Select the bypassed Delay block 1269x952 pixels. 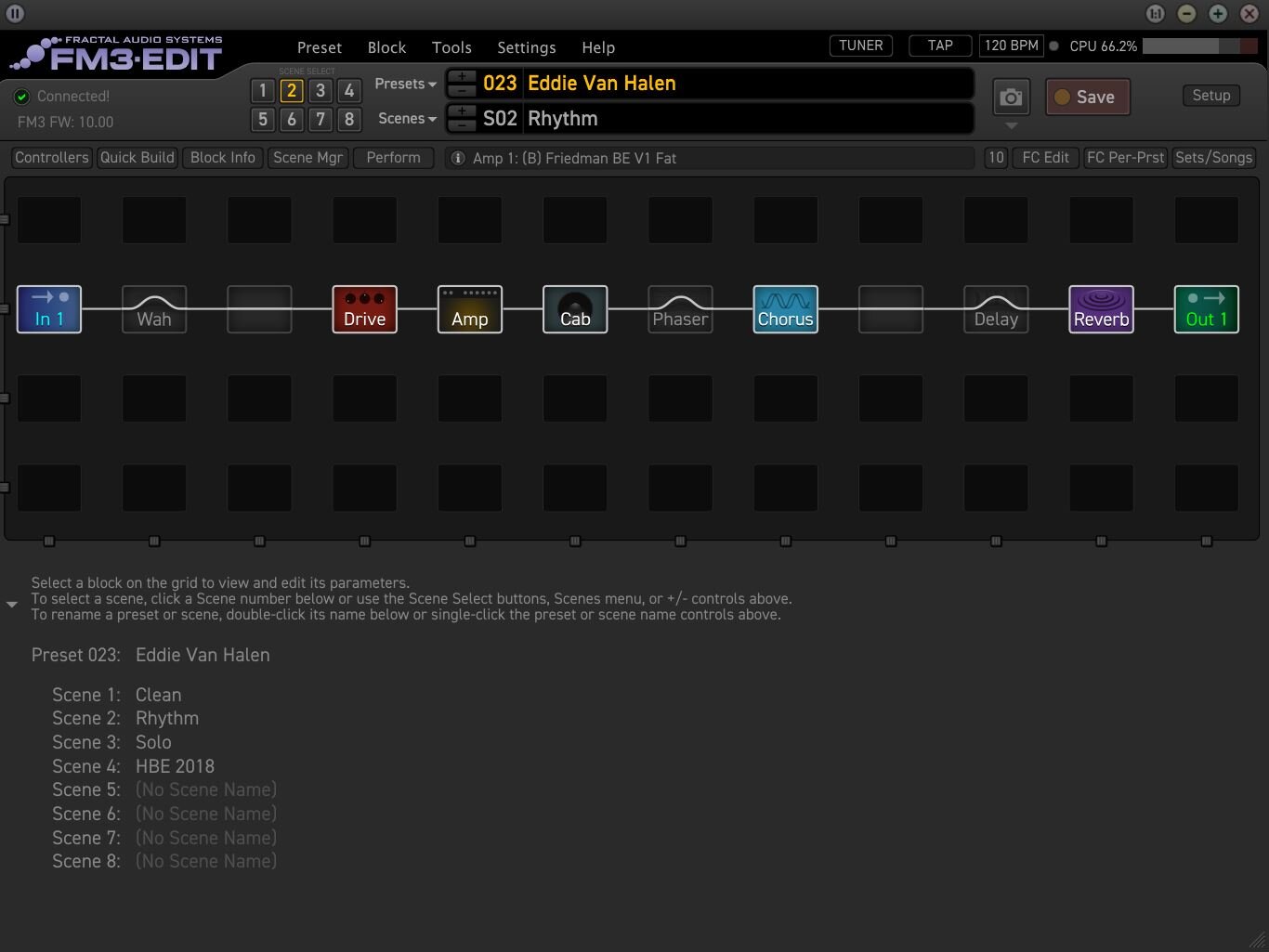(996, 309)
